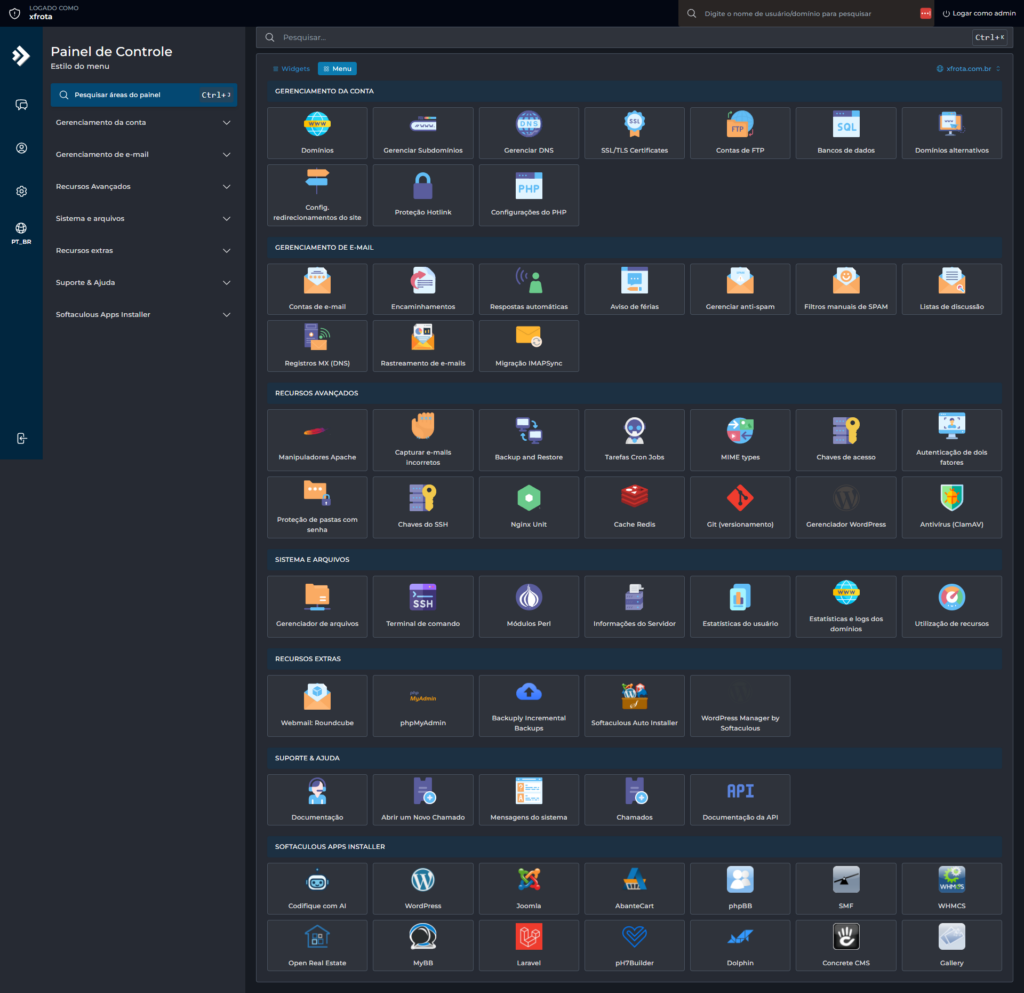This screenshot has height=993, width=1024.
Task: Open Antivírus (ClamAV)
Action: click(x=952, y=507)
